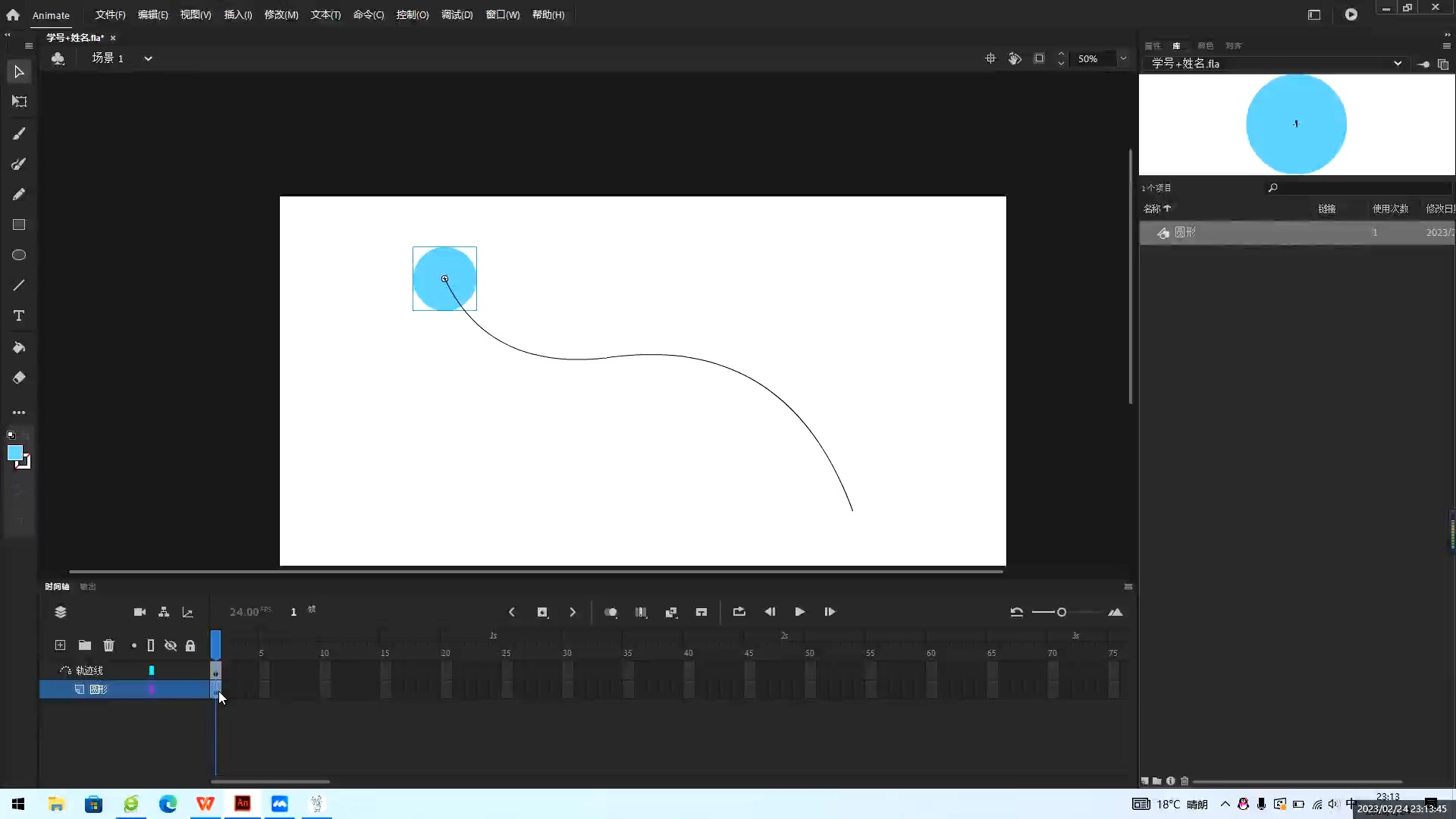Toggle edit multiple frames
The image size is (1456, 819).
641,612
